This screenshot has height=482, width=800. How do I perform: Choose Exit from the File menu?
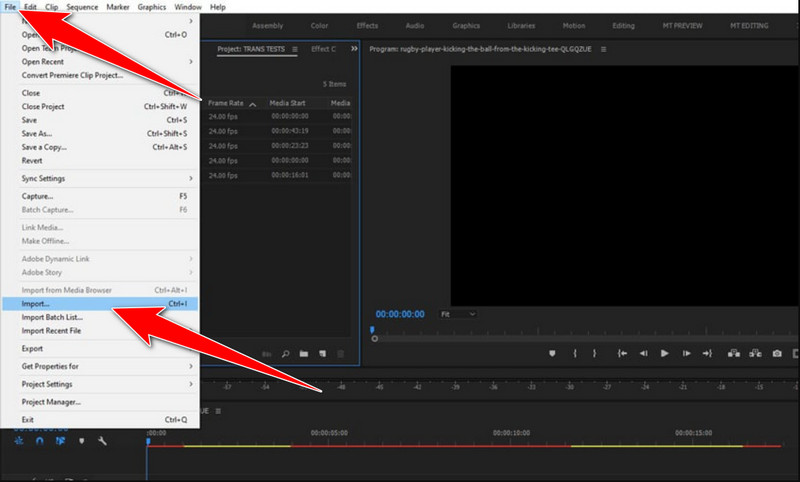pos(100,420)
